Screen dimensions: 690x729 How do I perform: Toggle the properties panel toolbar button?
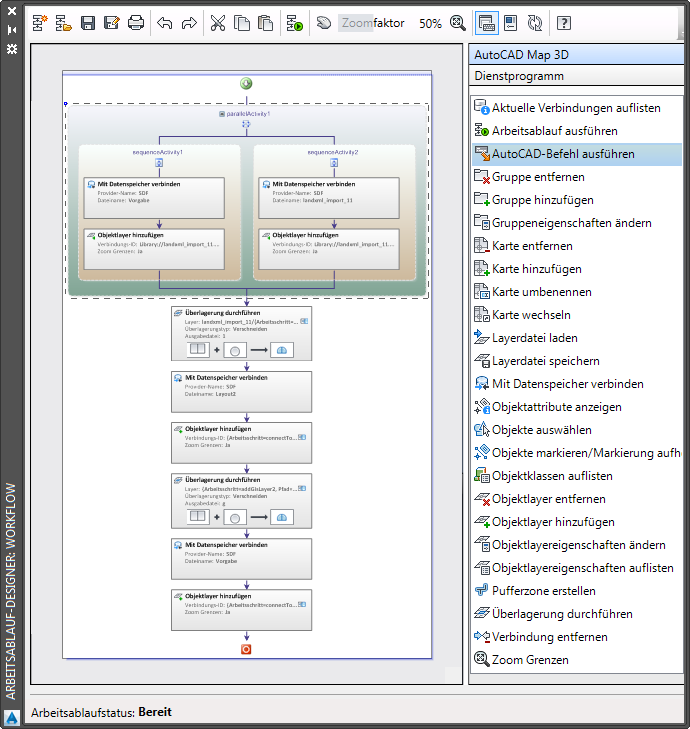coord(511,23)
